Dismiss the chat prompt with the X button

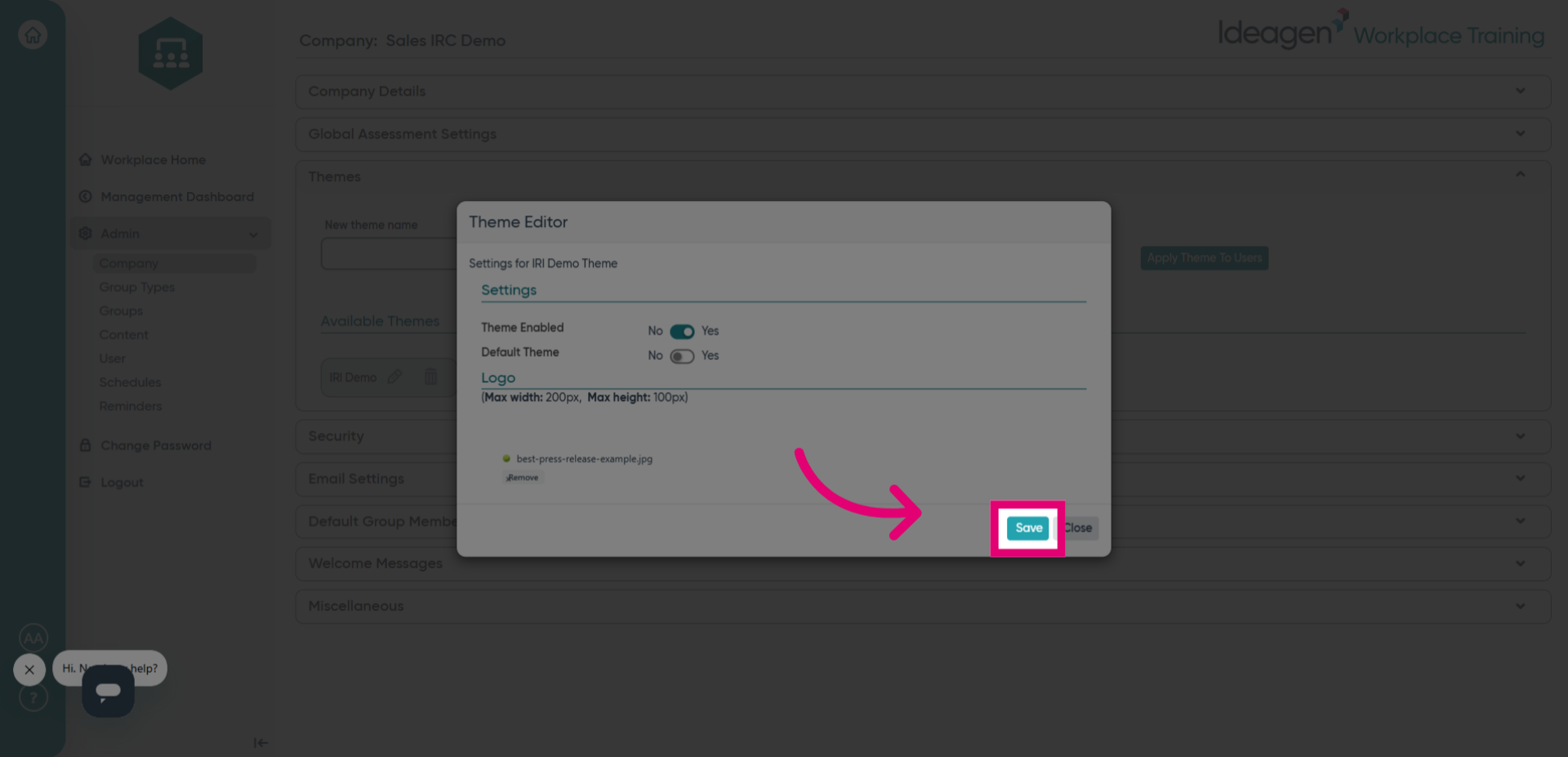(29, 670)
